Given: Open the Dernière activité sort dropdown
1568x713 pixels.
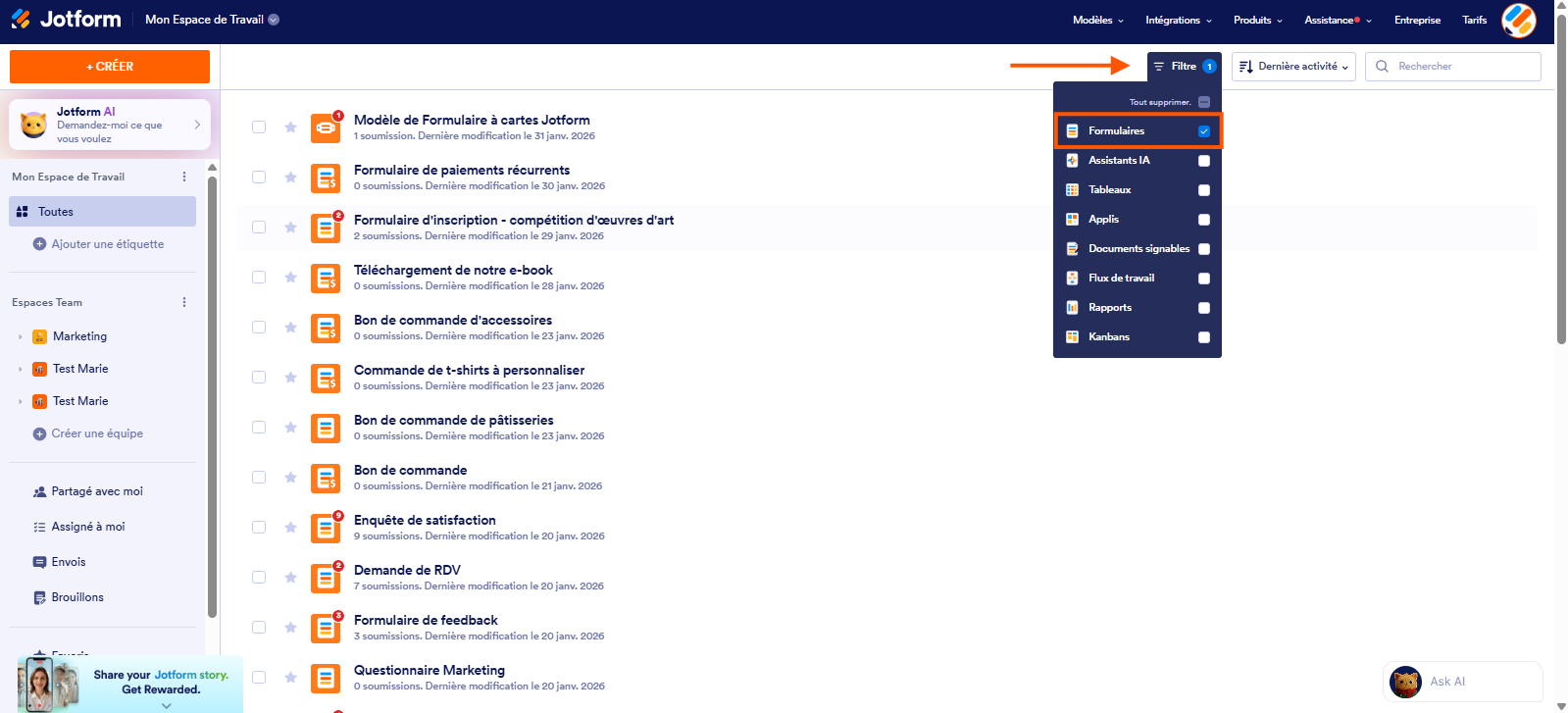Looking at the screenshot, I should [1293, 66].
